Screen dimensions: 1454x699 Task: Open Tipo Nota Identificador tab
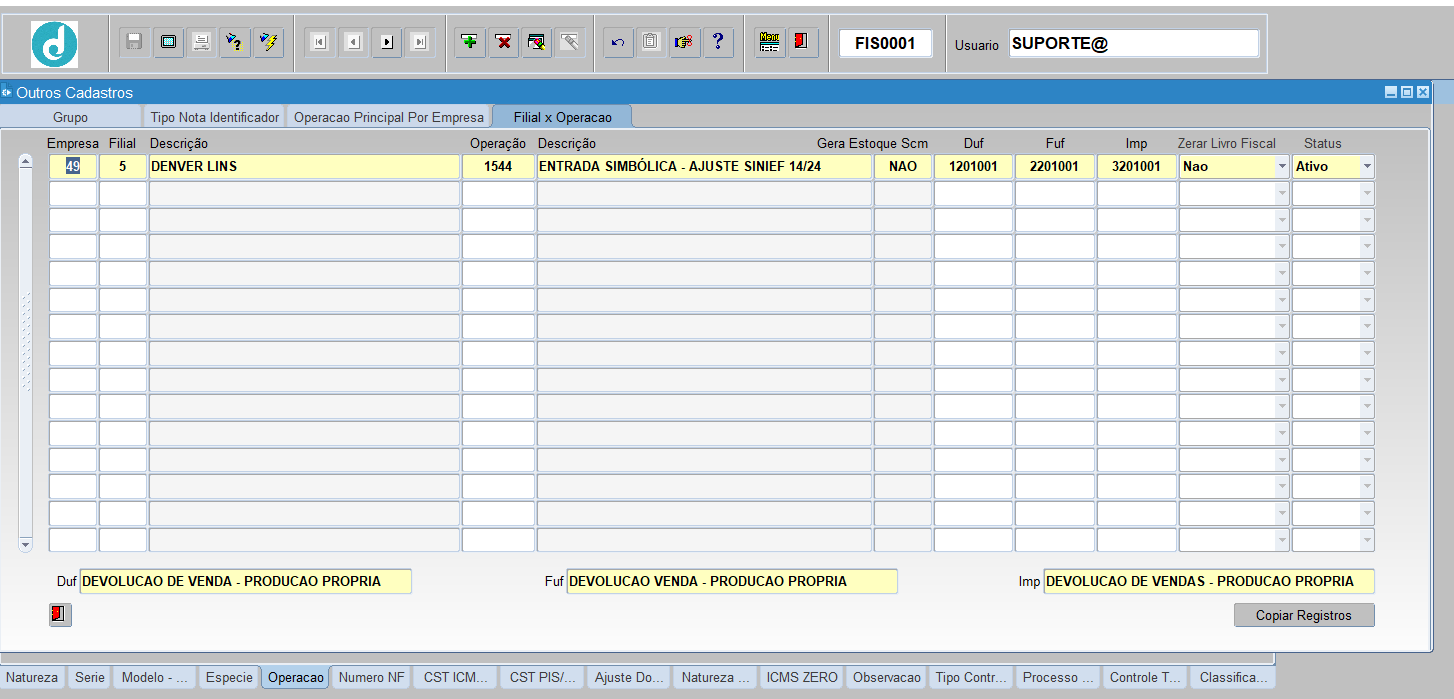point(214,117)
